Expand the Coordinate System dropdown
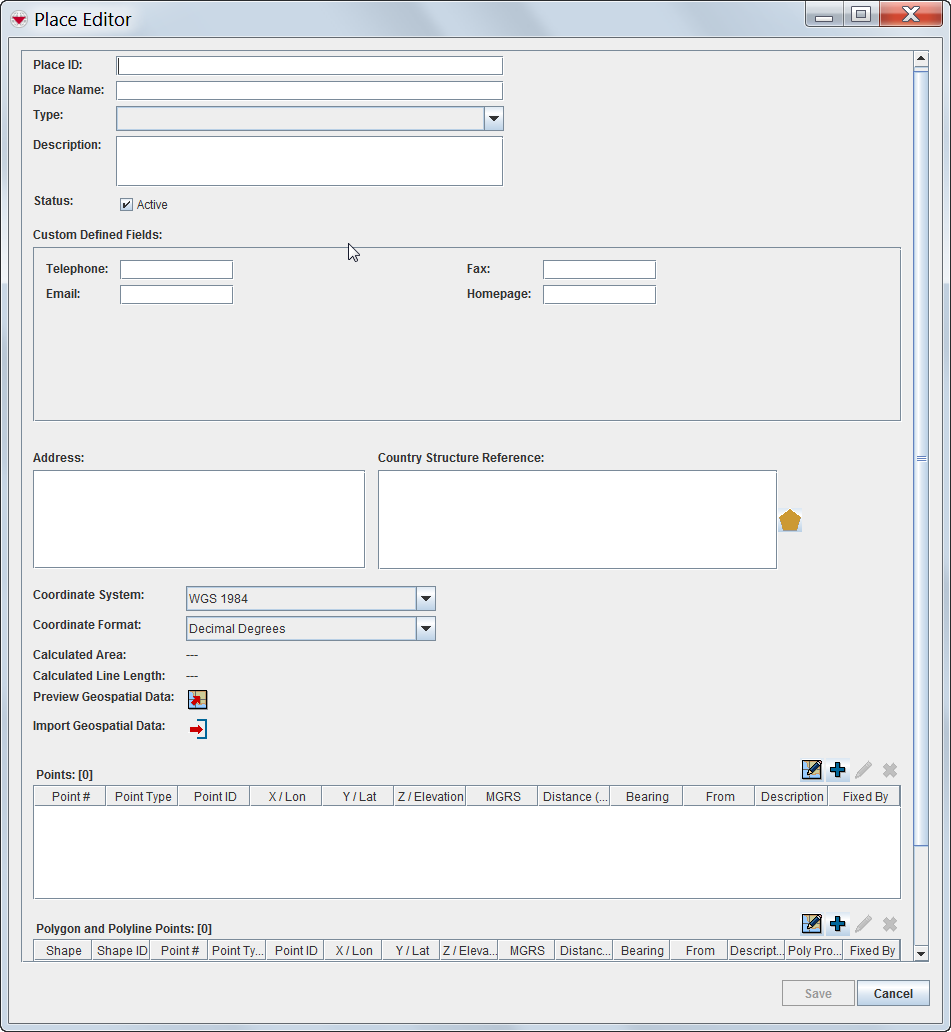This screenshot has width=951, height=1032. (426, 599)
